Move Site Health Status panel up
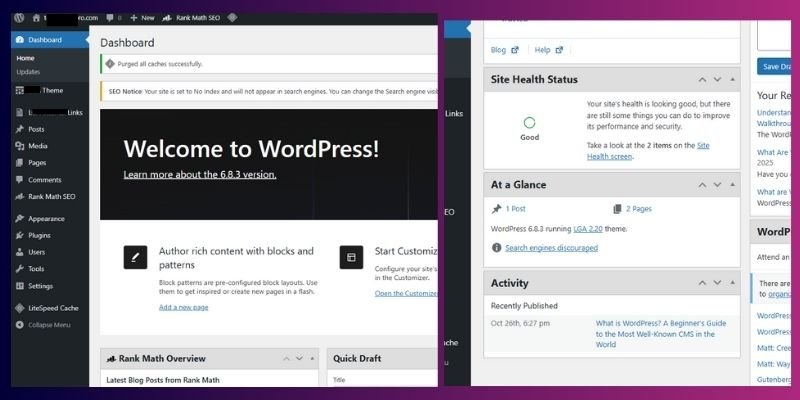800x400 pixels. click(x=703, y=80)
